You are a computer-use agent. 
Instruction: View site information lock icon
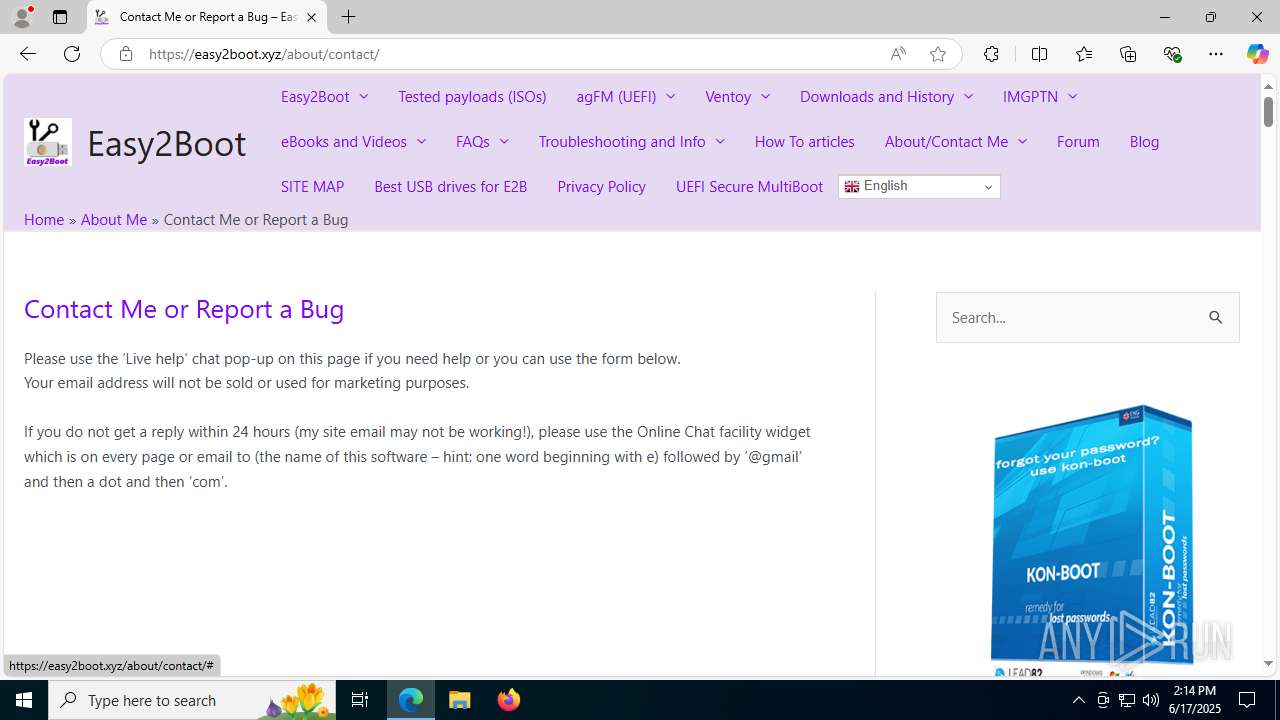pyautogui.click(x=125, y=54)
